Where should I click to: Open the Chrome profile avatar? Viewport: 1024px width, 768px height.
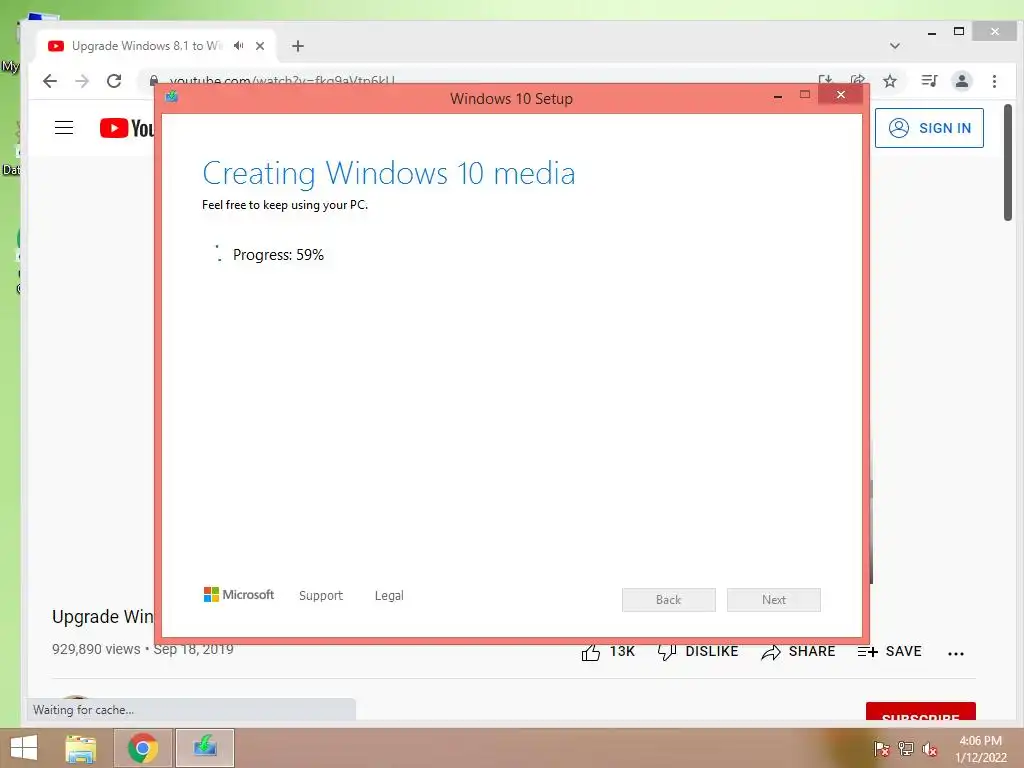coord(961,81)
